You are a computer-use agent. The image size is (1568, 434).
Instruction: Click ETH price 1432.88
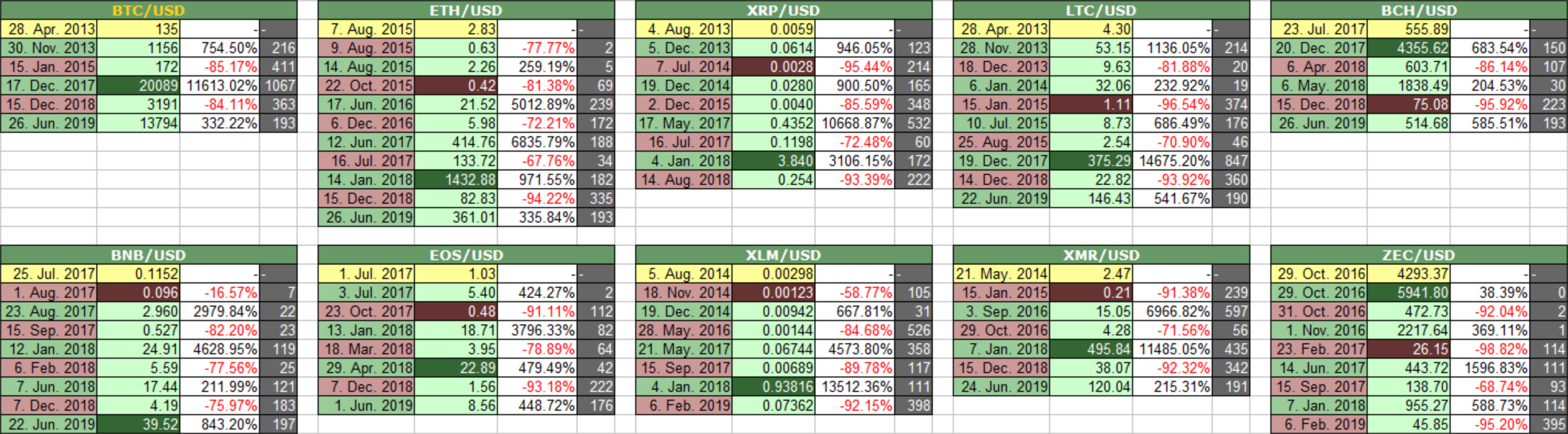tap(456, 180)
